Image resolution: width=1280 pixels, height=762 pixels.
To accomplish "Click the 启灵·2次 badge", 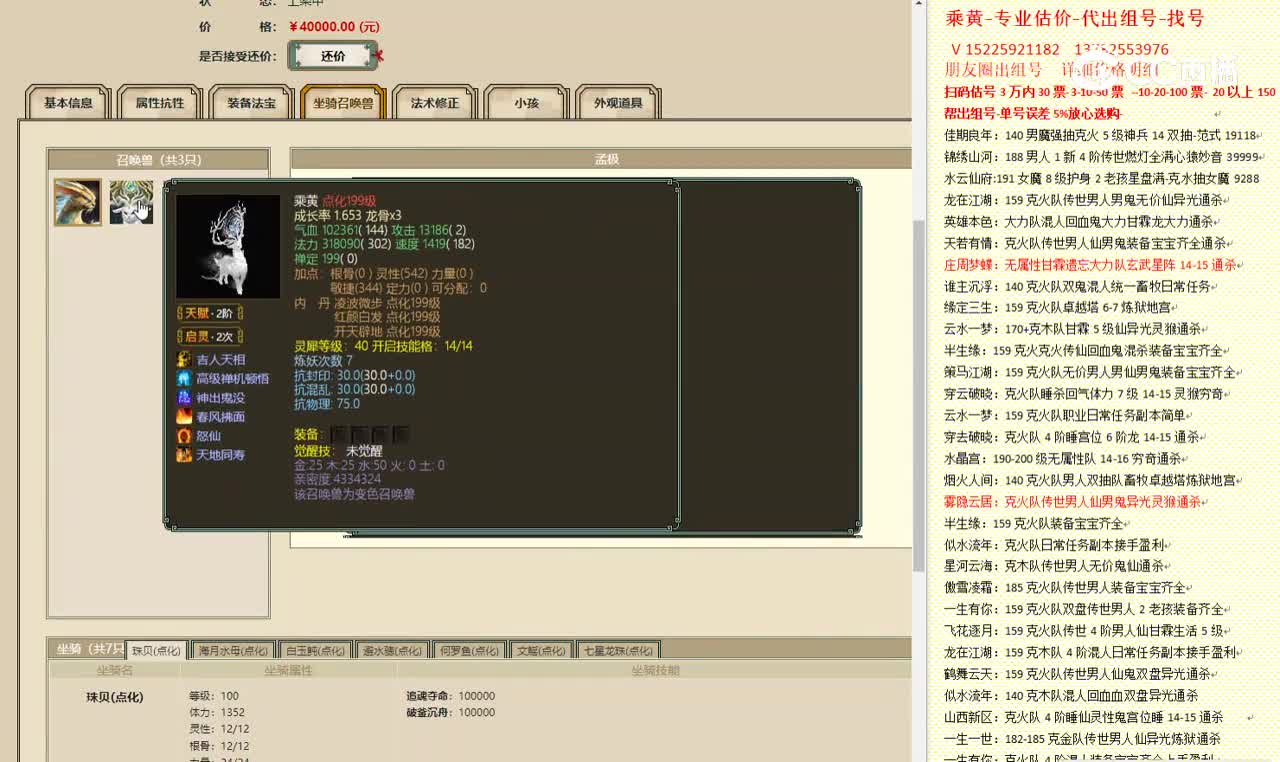I will click(211, 337).
